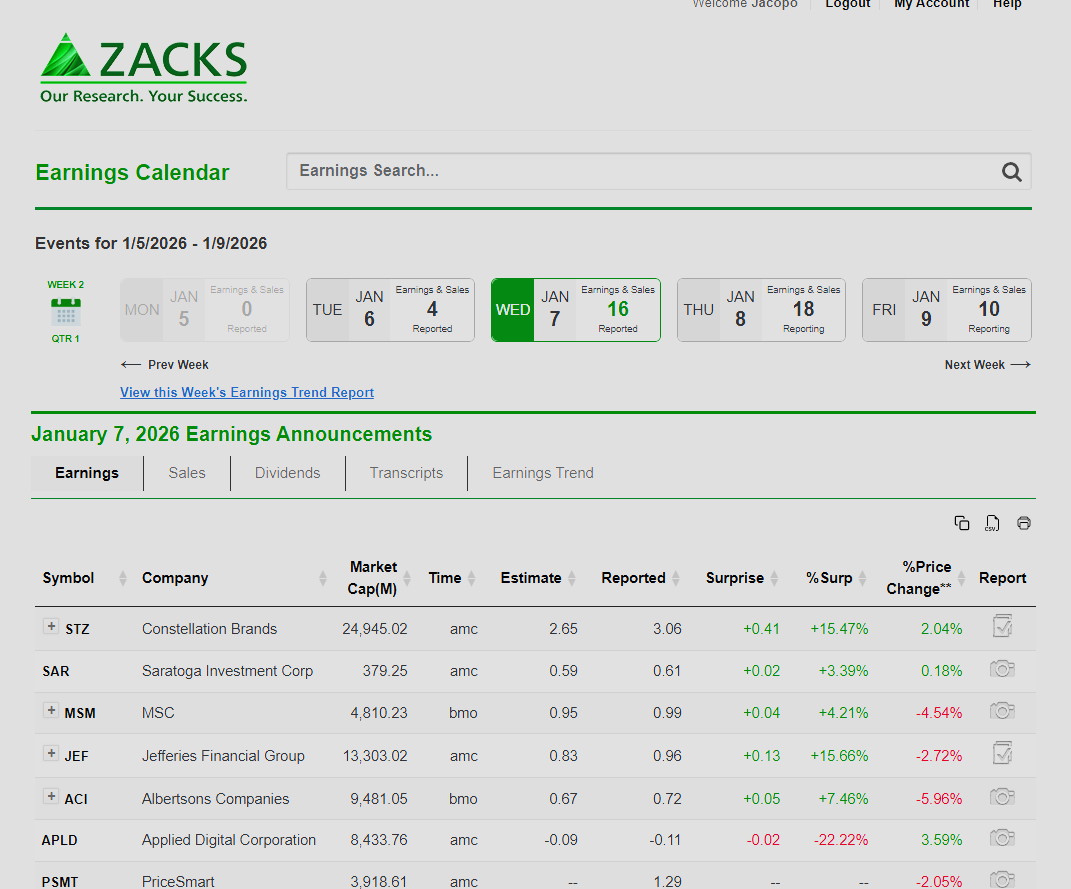Sort by %Surp column arrows
This screenshot has height=889, width=1071.
[862, 578]
